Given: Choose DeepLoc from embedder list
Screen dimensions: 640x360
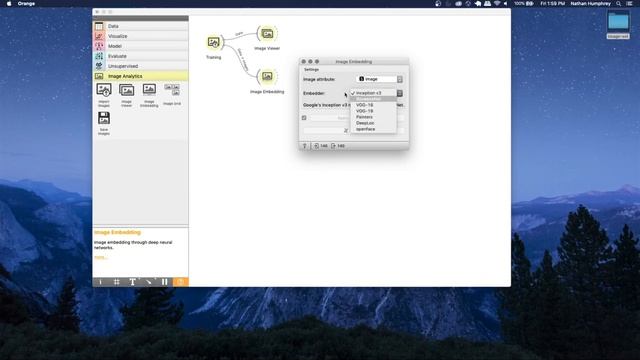Looking at the screenshot, I should click(x=373, y=123).
